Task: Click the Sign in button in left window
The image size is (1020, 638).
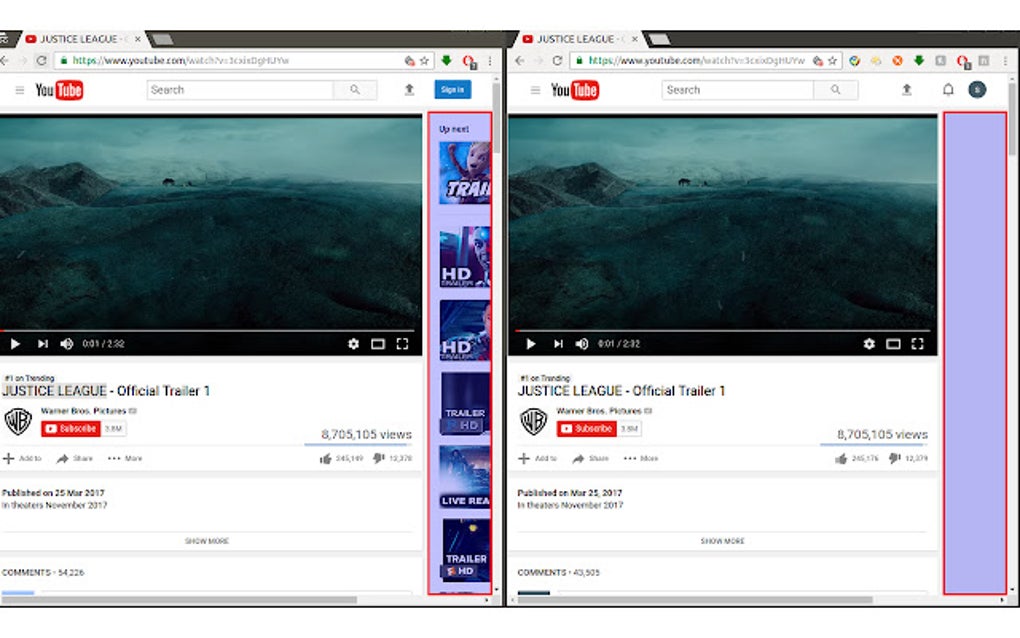Action: tap(453, 90)
